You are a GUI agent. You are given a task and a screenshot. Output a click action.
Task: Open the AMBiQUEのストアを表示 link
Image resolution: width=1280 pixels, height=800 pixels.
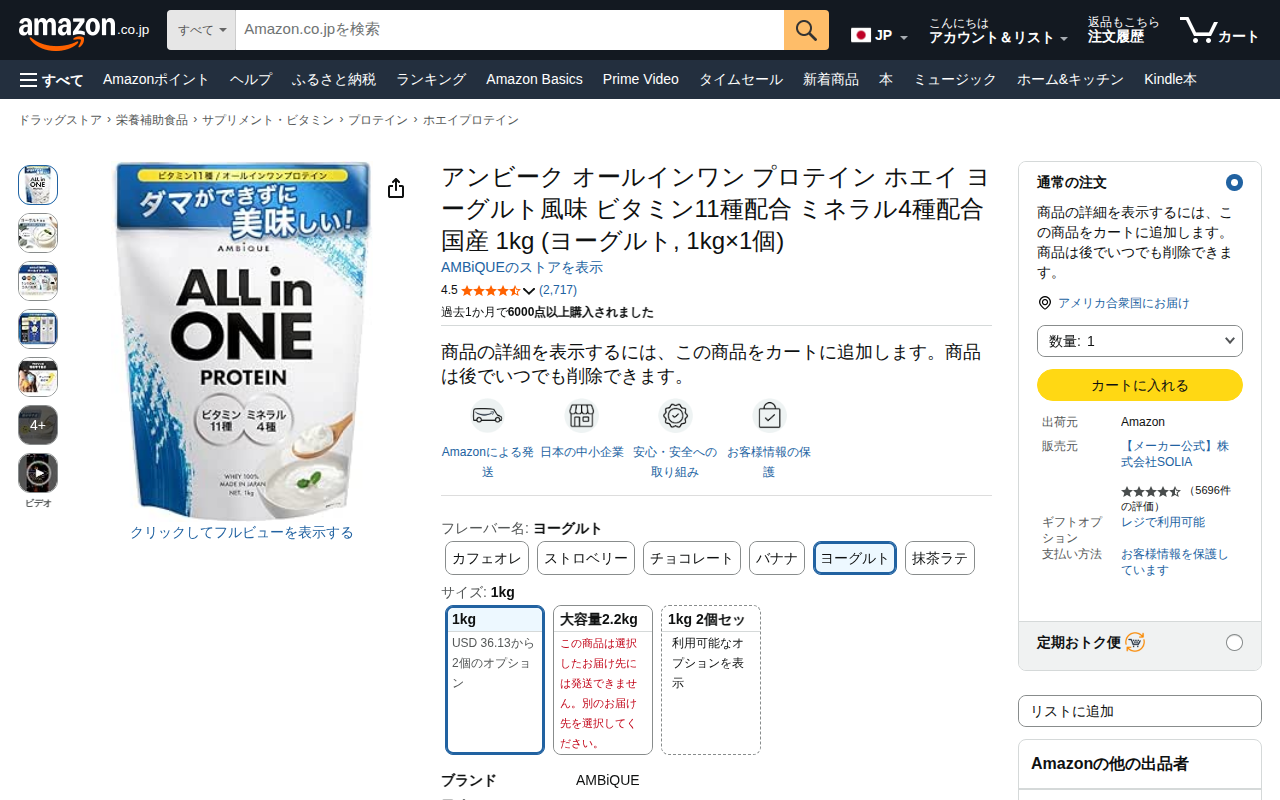[522, 268]
